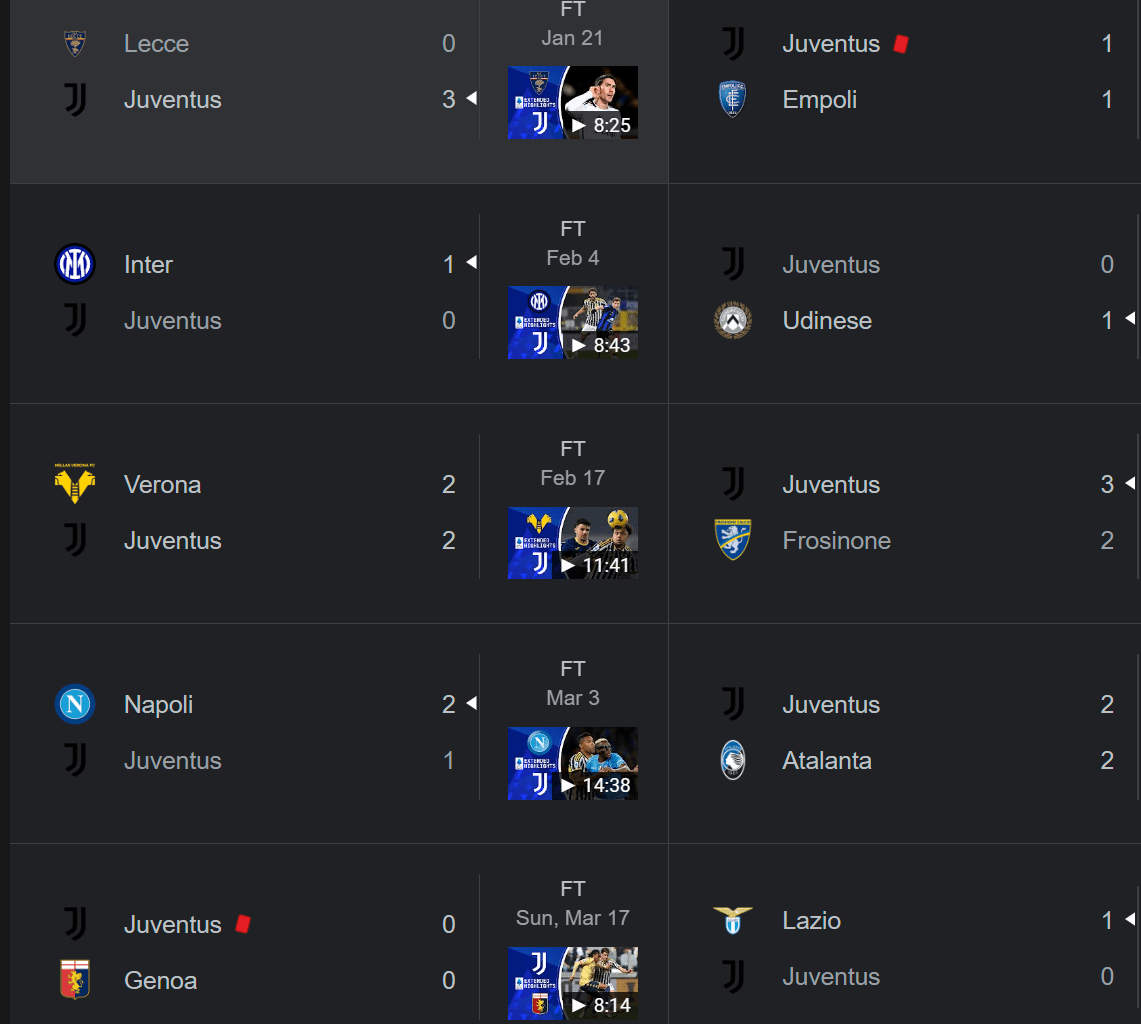The height and width of the screenshot is (1024, 1141).
Task: Open the Udinese team name link
Action: coord(827,320)
